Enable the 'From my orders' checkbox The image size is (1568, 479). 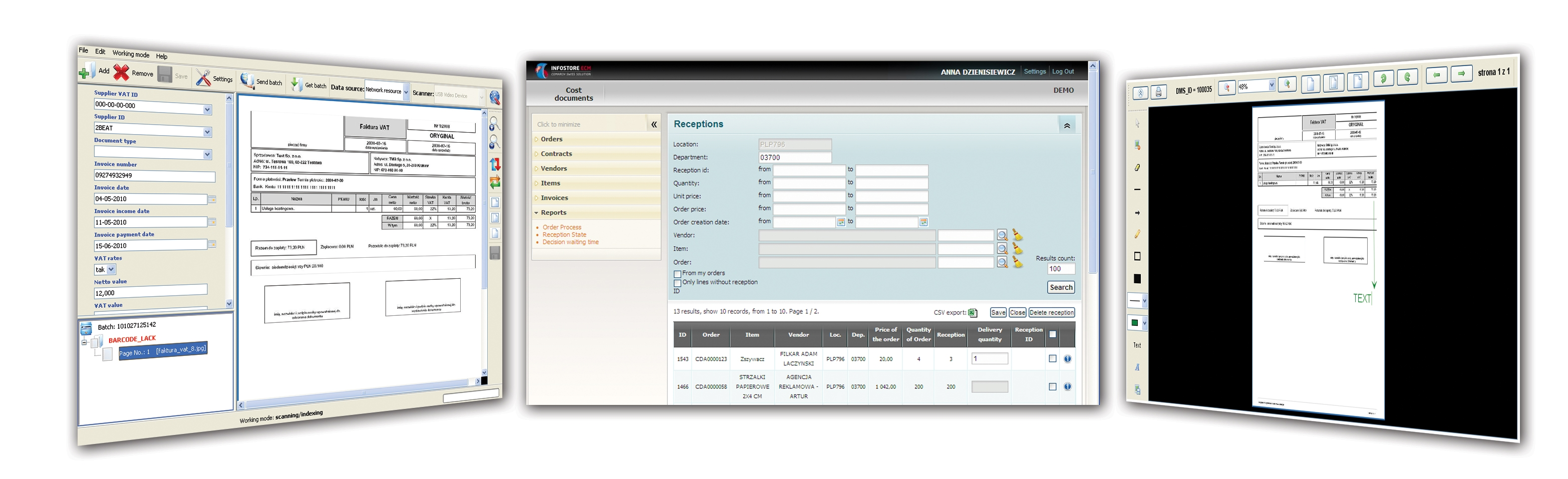677,274
